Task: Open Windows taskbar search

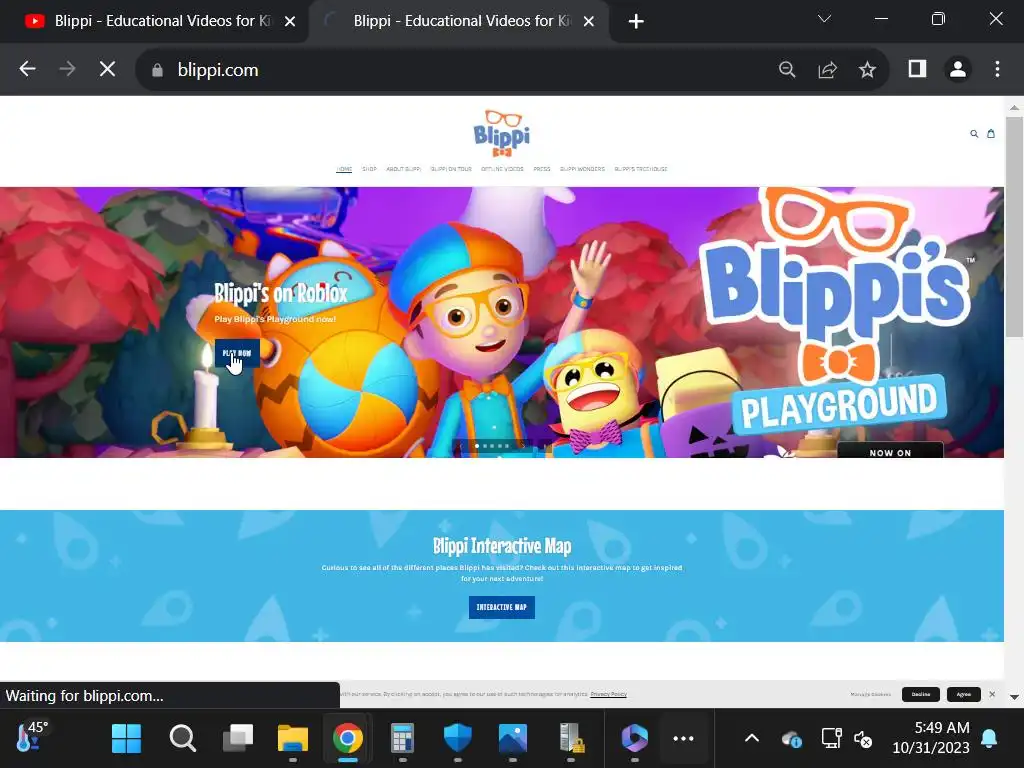Action: tap(182, 739)
